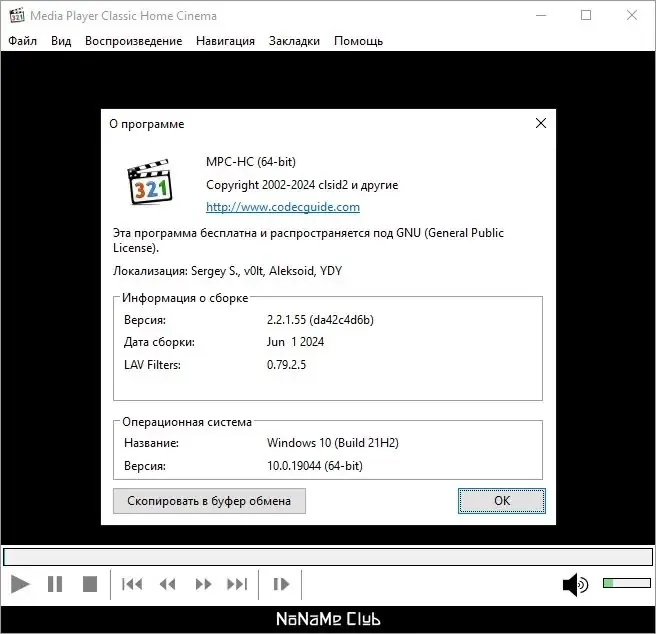The image size is (656, 634).
Task: Skip to the next track
Action: click(x=237, y=584)
